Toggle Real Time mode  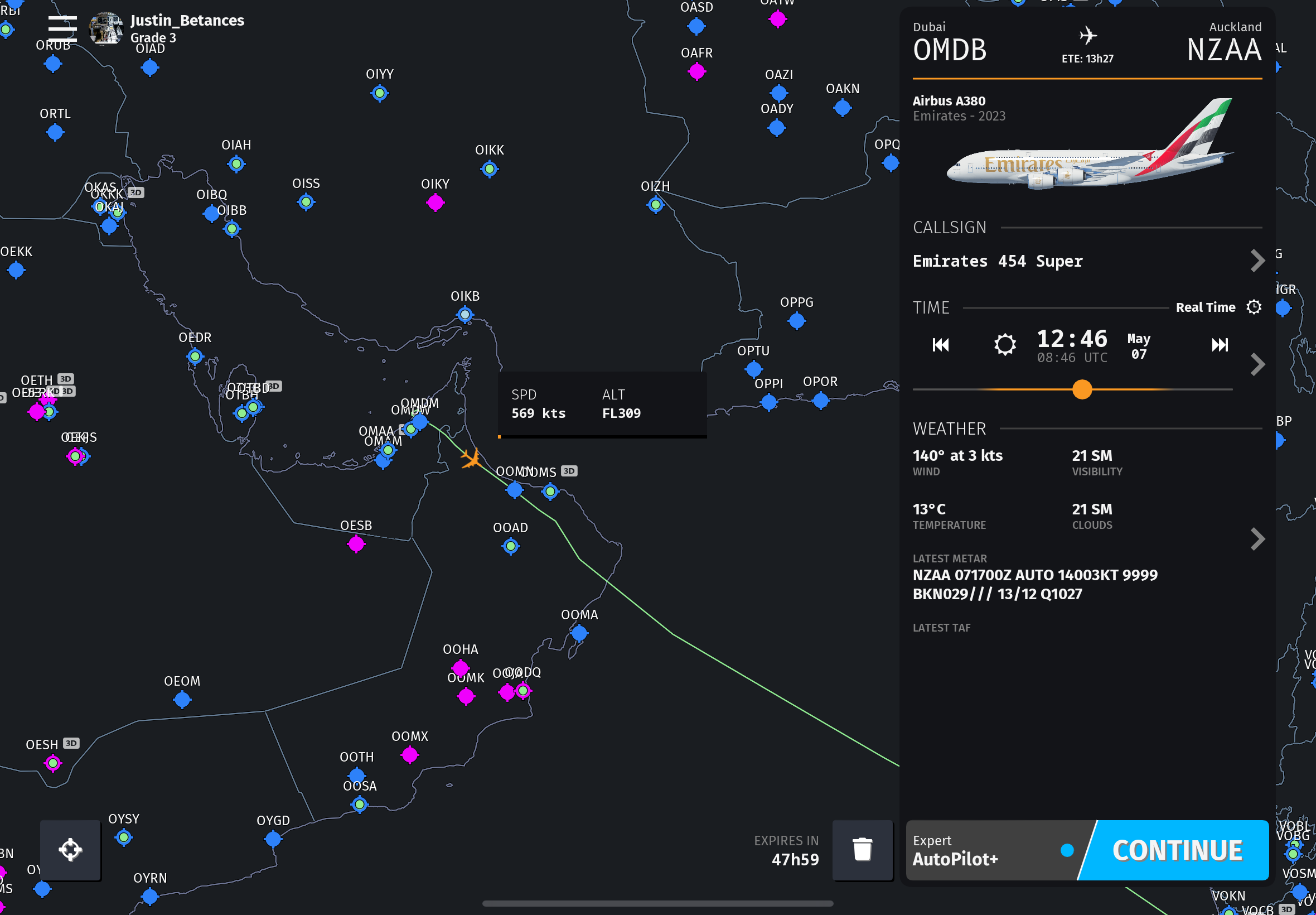click(x=1206, y=307)
